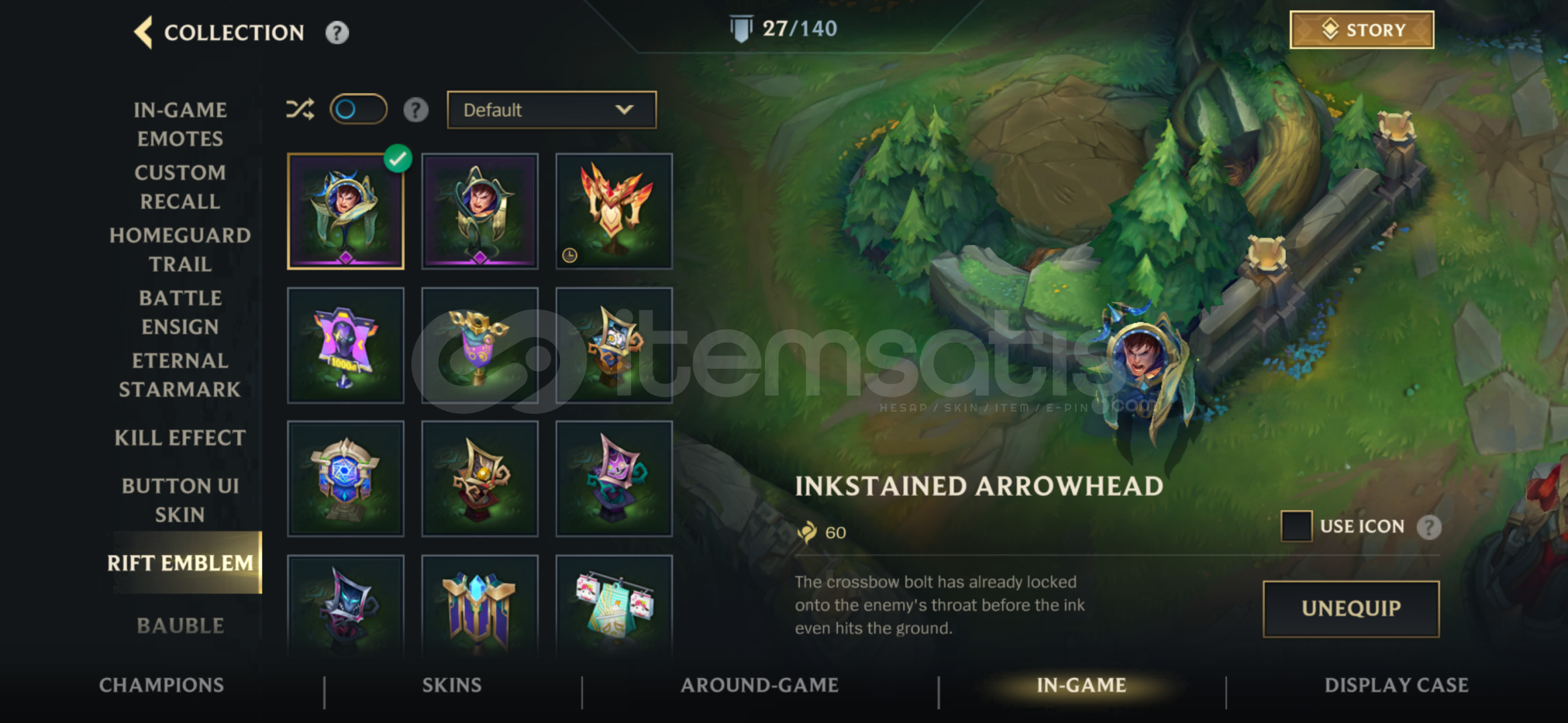The height and width of the screenshot is (723, 1568).
Task: Select the purple 1000 star emblem
Action: (x=346, y=345)
